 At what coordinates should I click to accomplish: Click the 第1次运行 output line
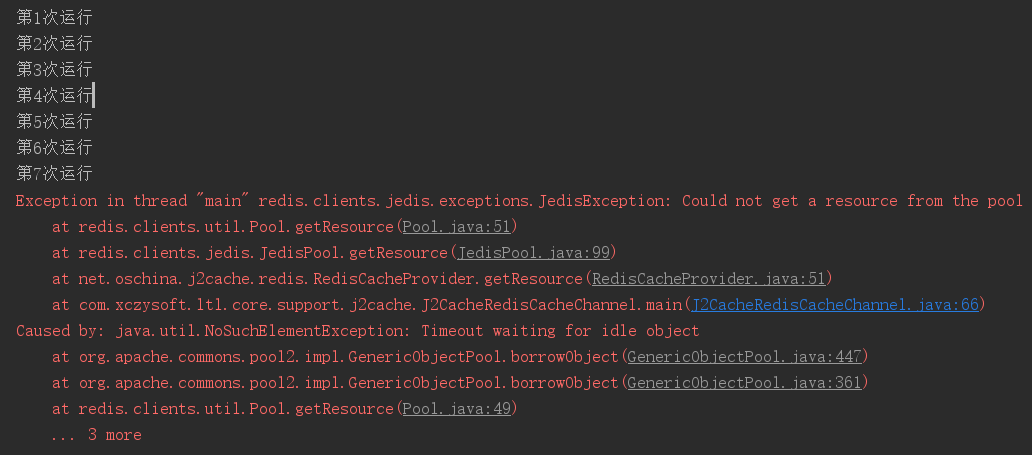[55, 18]
